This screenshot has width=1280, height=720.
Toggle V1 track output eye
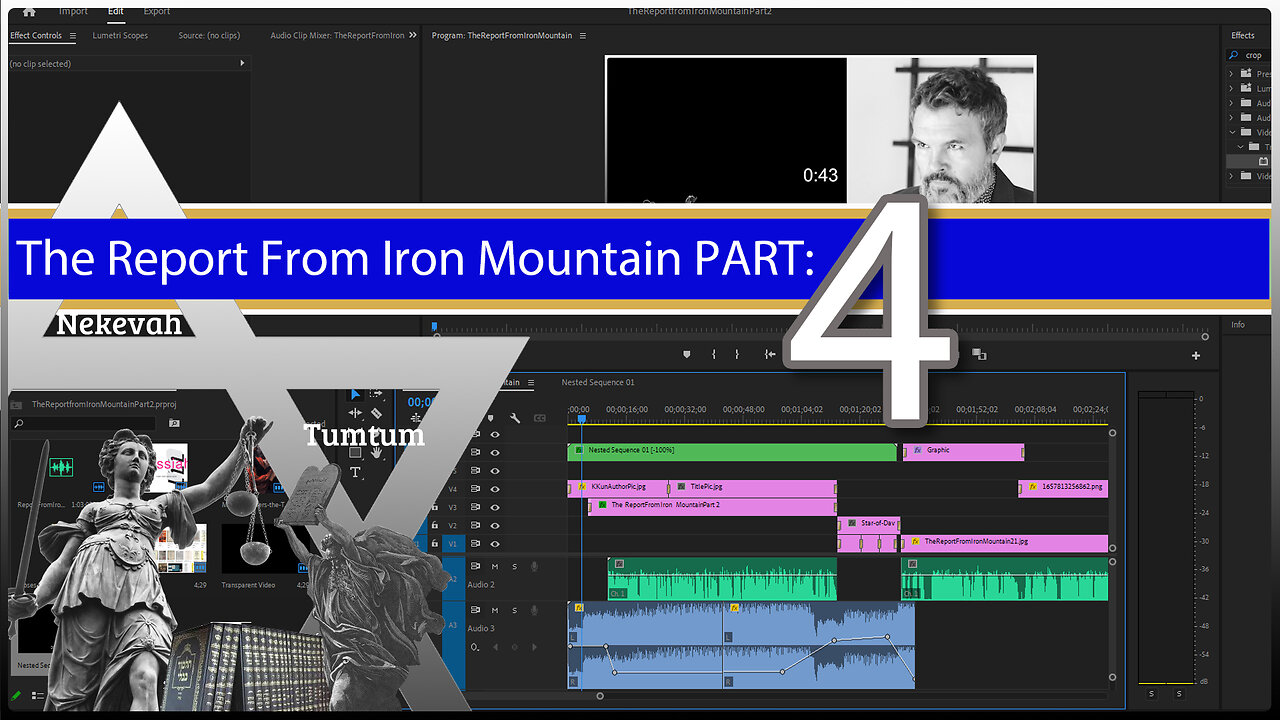coord(494,543)
